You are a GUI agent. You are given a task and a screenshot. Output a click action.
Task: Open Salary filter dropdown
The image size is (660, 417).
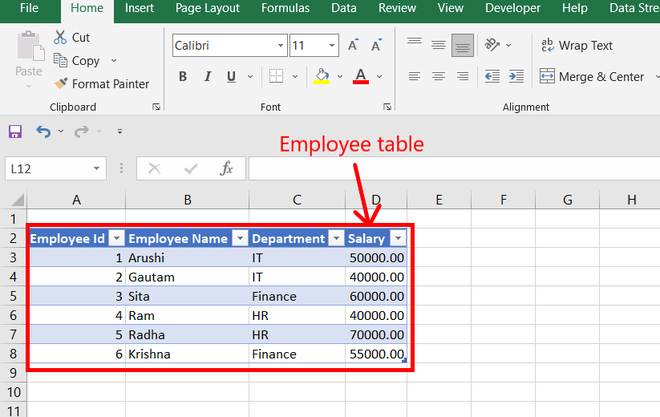point(398,239)
